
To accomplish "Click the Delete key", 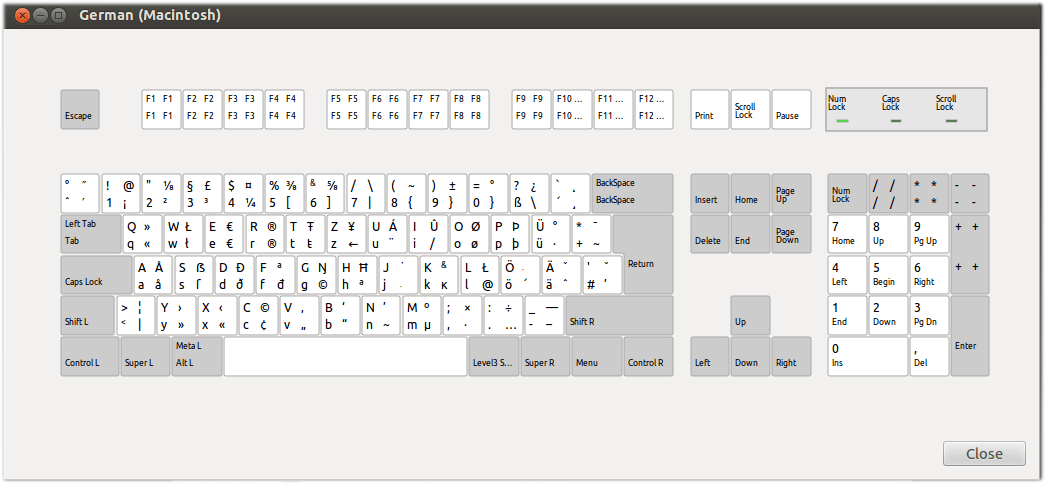I will click(710, 234).
